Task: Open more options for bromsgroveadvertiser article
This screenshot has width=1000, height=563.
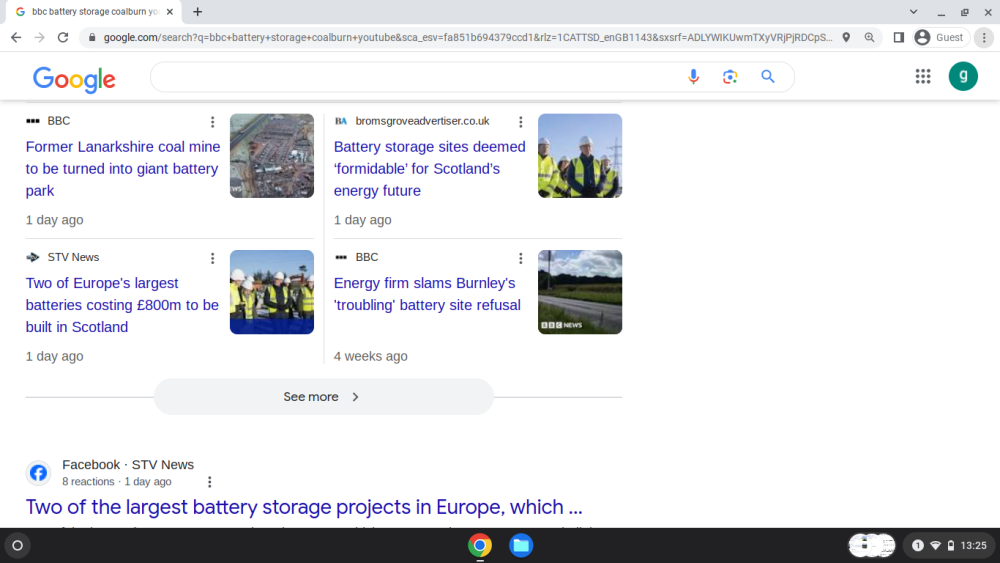Action: (x=520, y=122)
